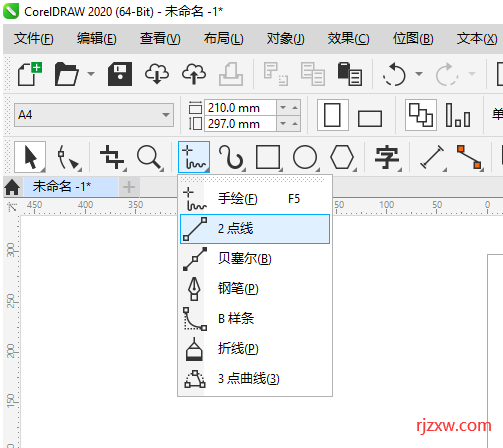Choose 贝塞尔(B) from the flyout
Viewport: 503px width, 448px height.
click(x=255, y=259)
